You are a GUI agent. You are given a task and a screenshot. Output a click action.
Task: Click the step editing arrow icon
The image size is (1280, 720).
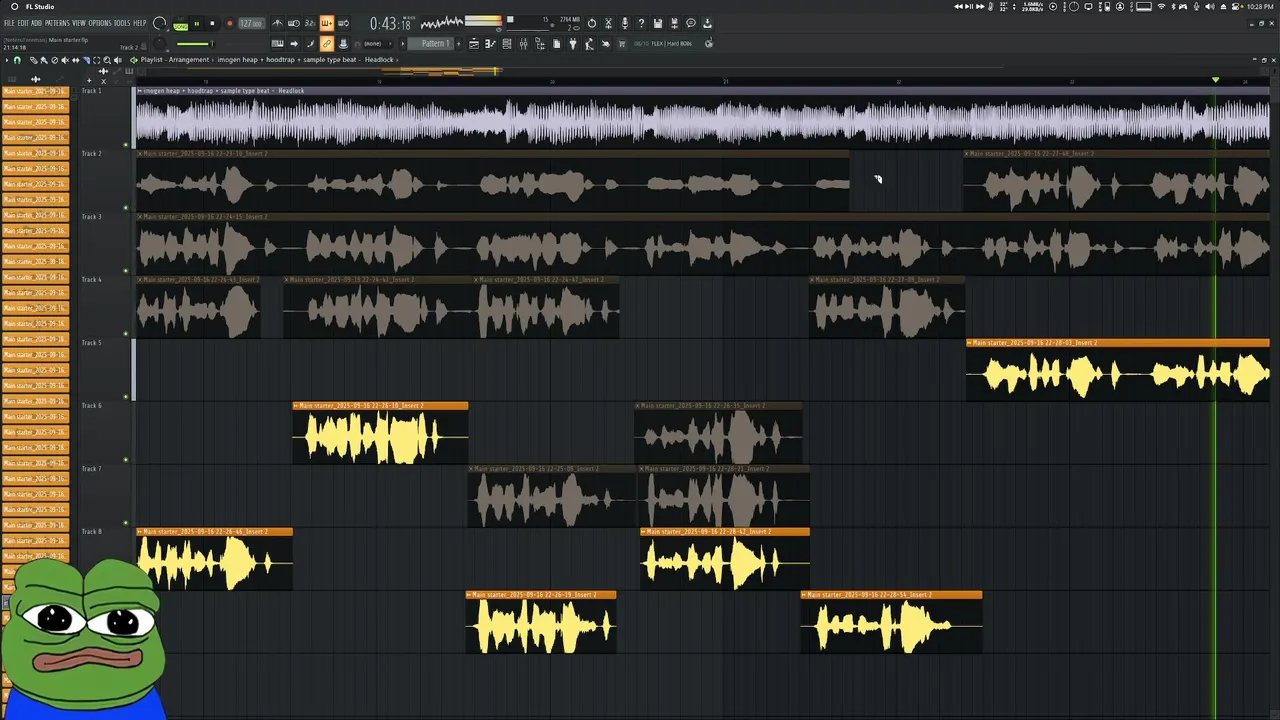tap(294, 44)
